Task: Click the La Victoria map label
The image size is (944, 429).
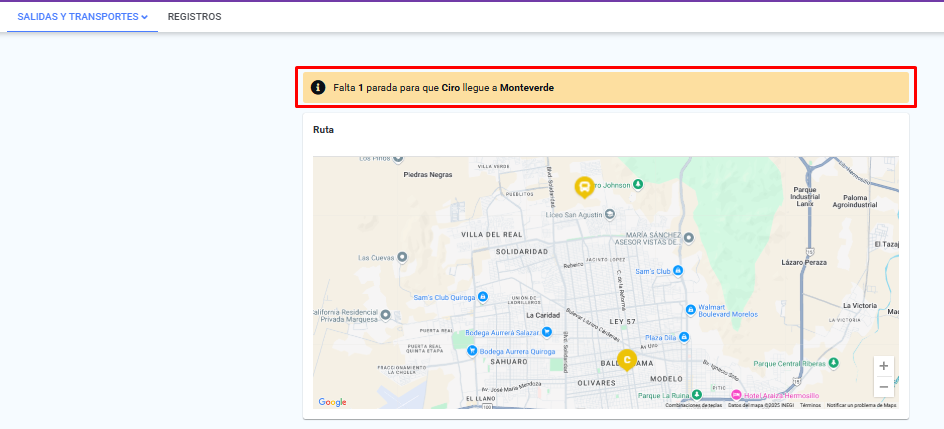Action: (860, 305)
